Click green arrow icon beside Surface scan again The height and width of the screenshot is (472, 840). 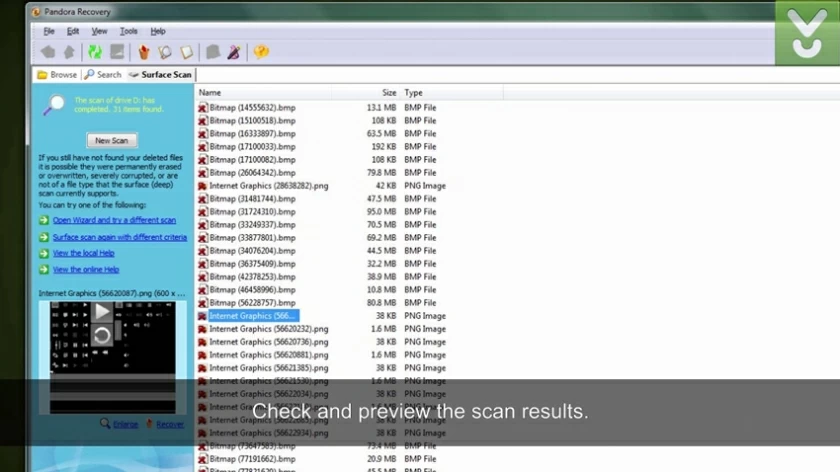44,237
